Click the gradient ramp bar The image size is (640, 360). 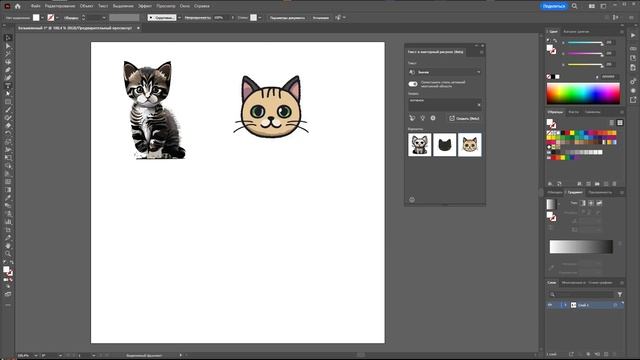(x=581, y=247)
